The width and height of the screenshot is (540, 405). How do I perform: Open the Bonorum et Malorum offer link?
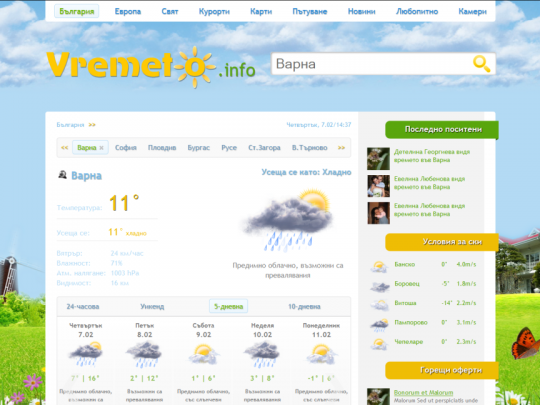point(423,393)
